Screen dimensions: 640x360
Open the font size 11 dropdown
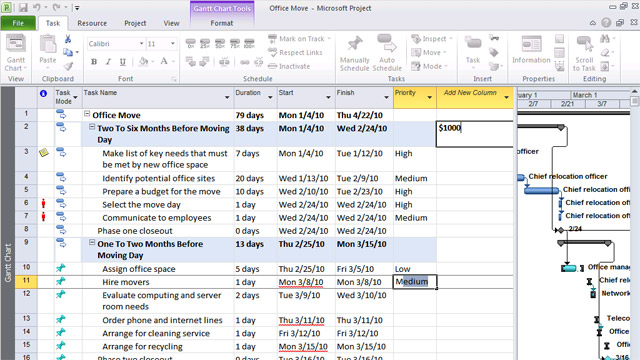pyautogui.click(x=173, y=44)
